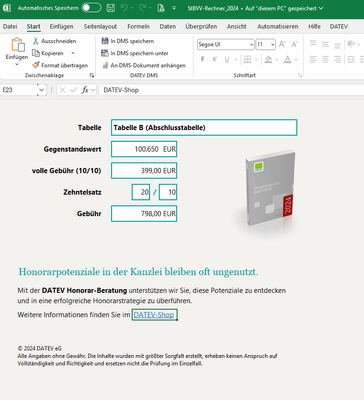
Task: Open the DATEV ribbon tab
Action: pos(339,26)
